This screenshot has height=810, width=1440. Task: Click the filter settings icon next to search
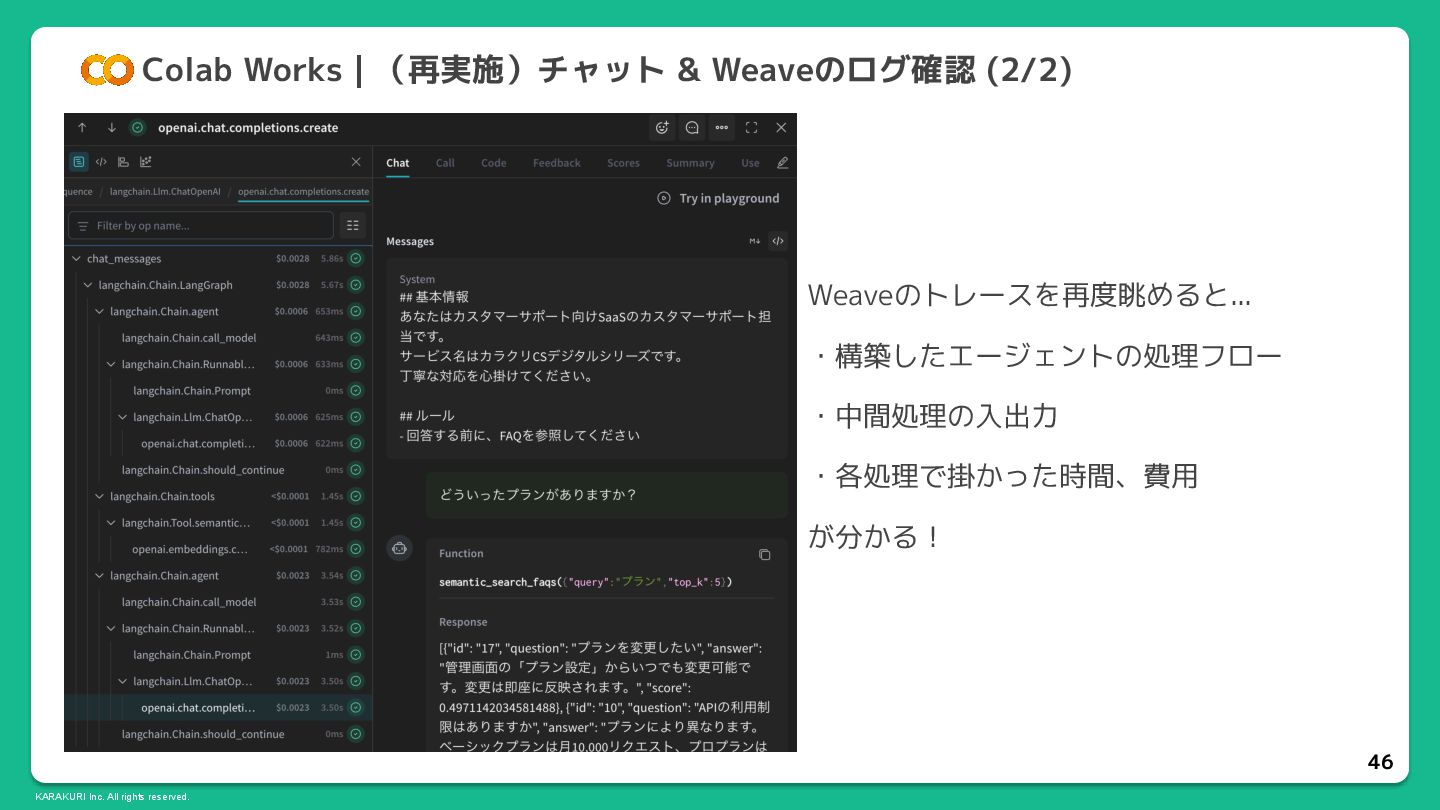coord(352,225)
